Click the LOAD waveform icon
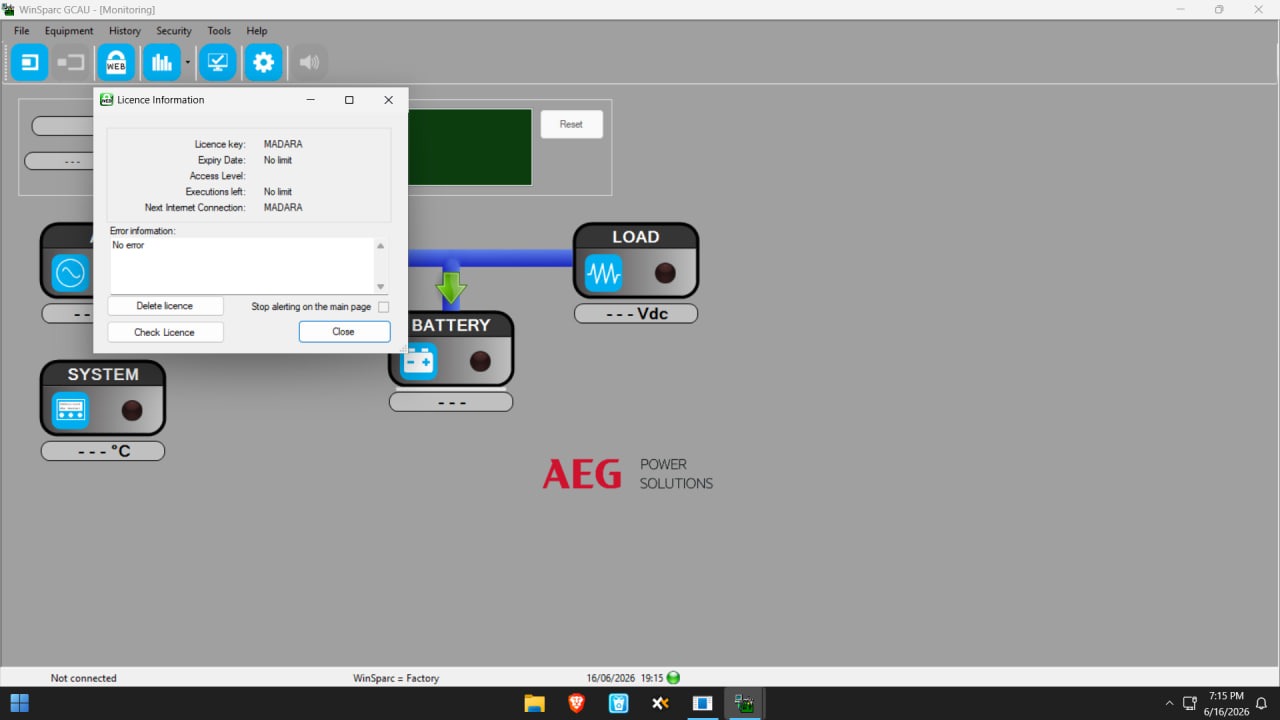 (603, 273)
